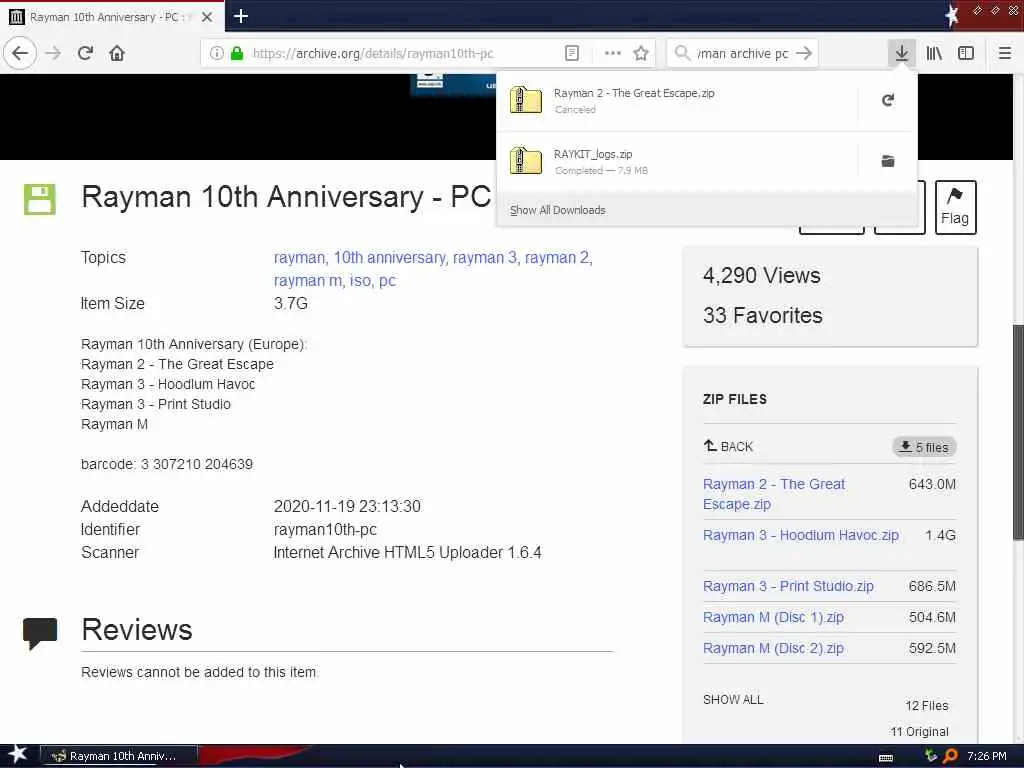Click the orange search icon in tray
This screenshot has width=1024, height=768.
click(x=950, y=756)
